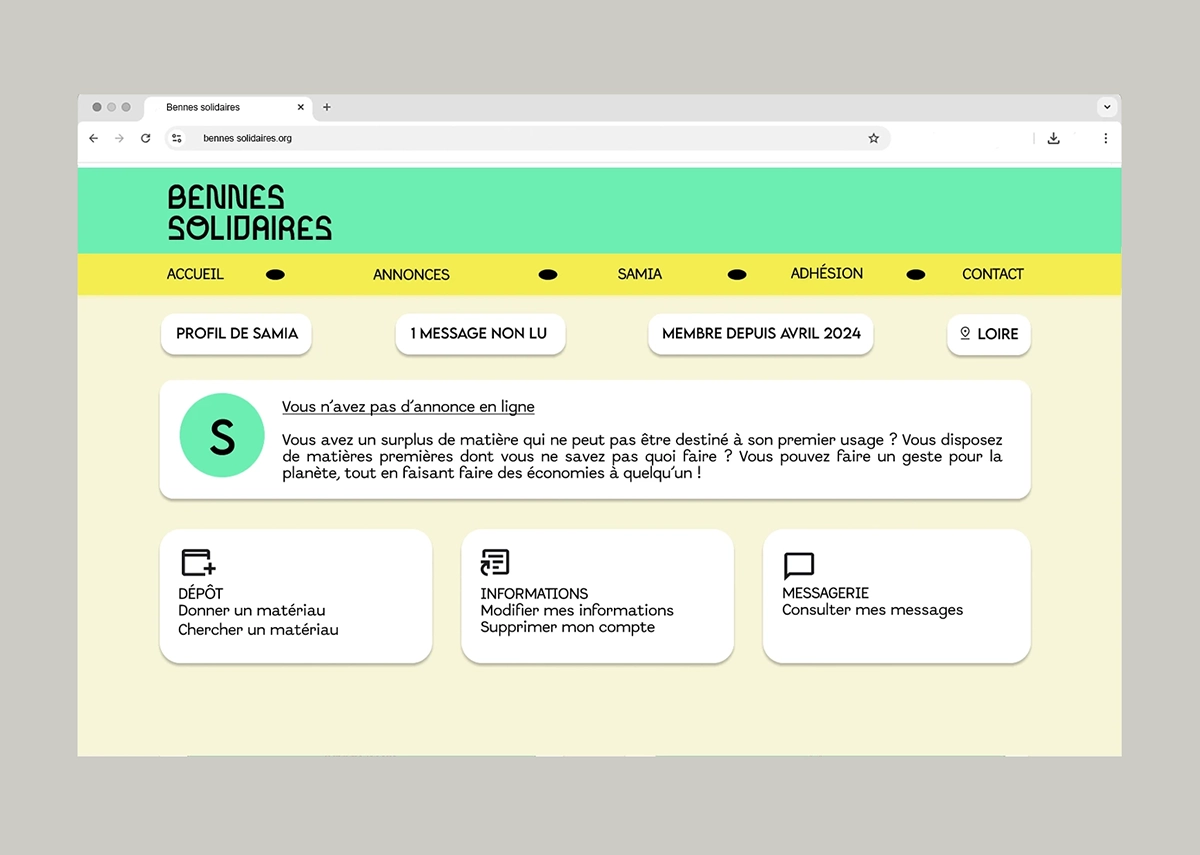Click the DÉPÔT card heading
This screenshot has height=855, width=1200.
tap(201, 593)
